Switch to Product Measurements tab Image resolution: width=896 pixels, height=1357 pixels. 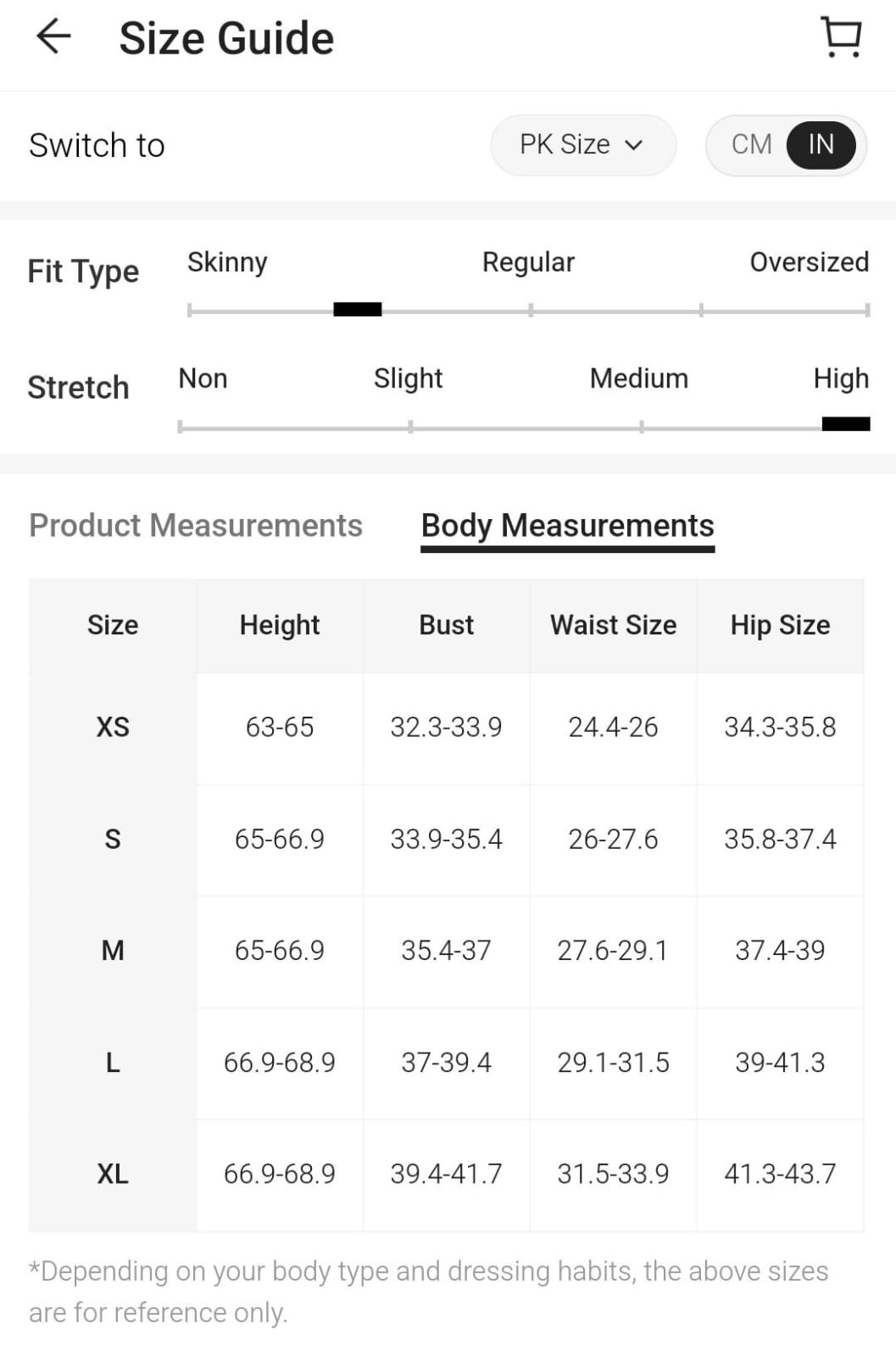point(196,526)
